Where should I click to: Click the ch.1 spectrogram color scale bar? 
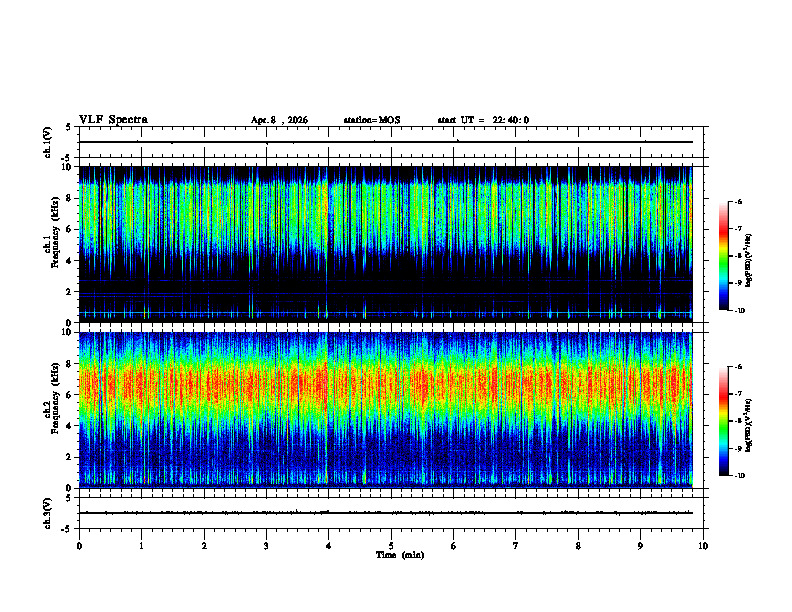coord(723,256)
